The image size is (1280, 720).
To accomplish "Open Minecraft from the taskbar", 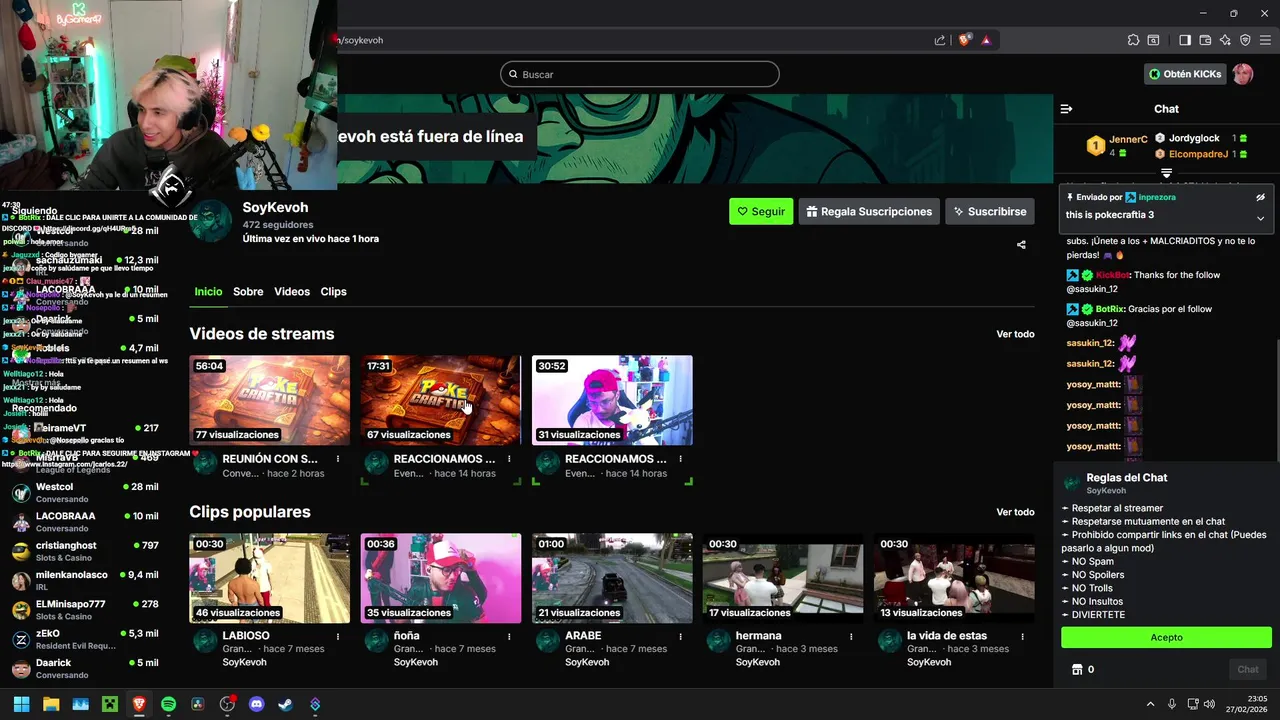I will tap(110, 704).
